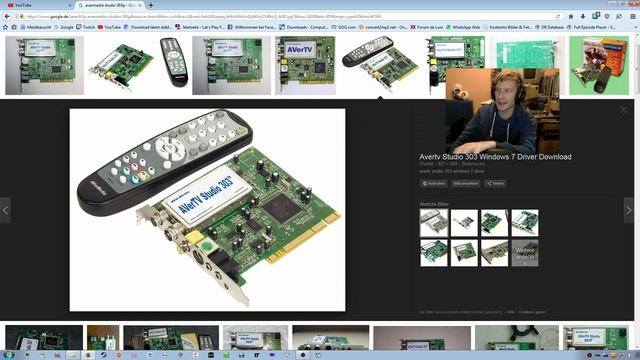
Task: Close the avermedia studio search tab
Action: [140, 5]
